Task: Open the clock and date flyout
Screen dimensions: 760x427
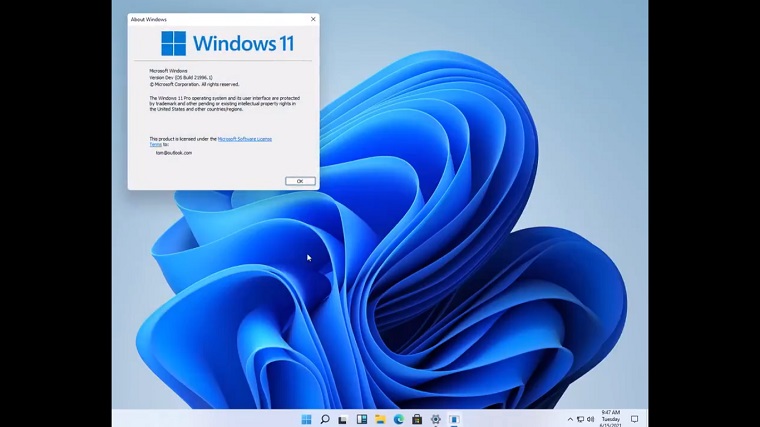Action: (610, 419)
